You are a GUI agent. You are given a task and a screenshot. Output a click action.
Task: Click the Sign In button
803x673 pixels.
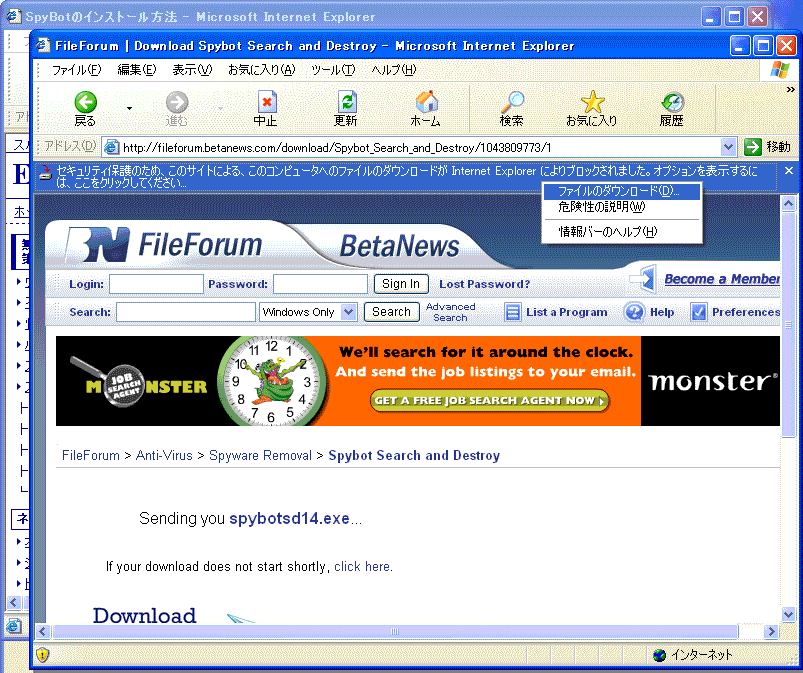pos(401,284)
